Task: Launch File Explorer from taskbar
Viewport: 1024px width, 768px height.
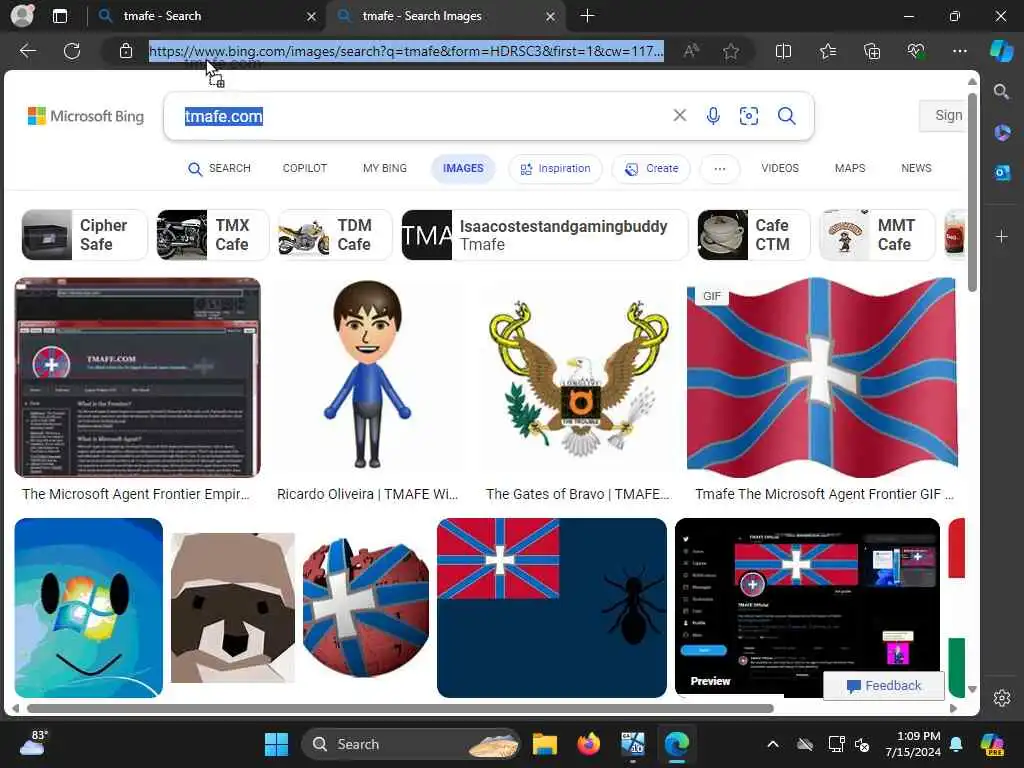Action: [x=544, y=744]
